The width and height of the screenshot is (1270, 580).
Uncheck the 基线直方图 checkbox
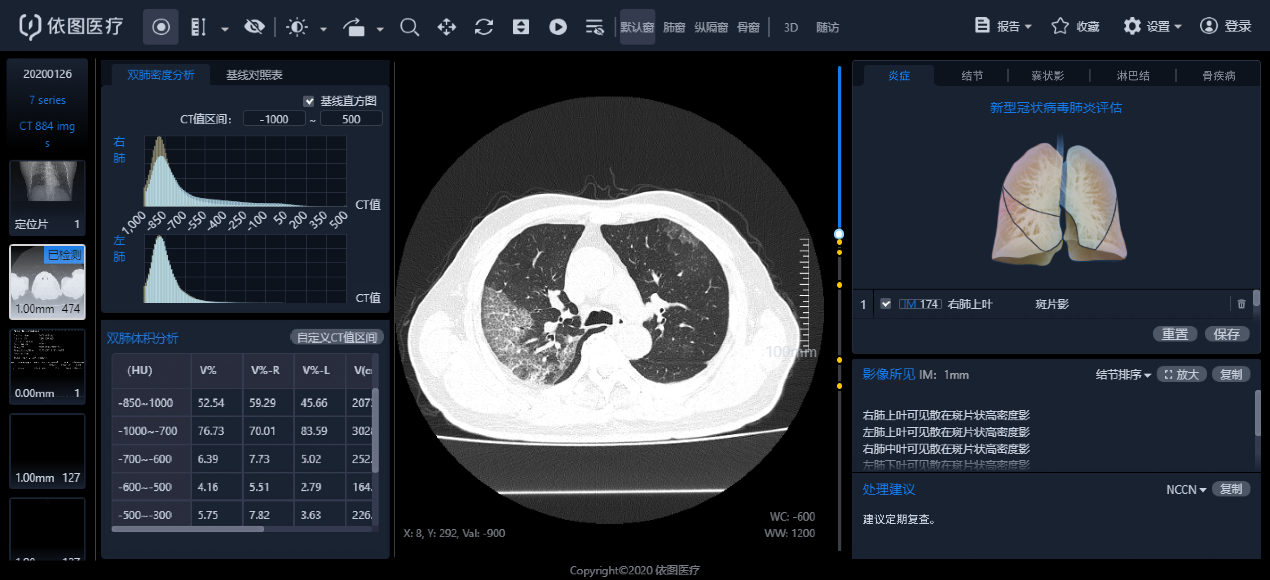309,101
